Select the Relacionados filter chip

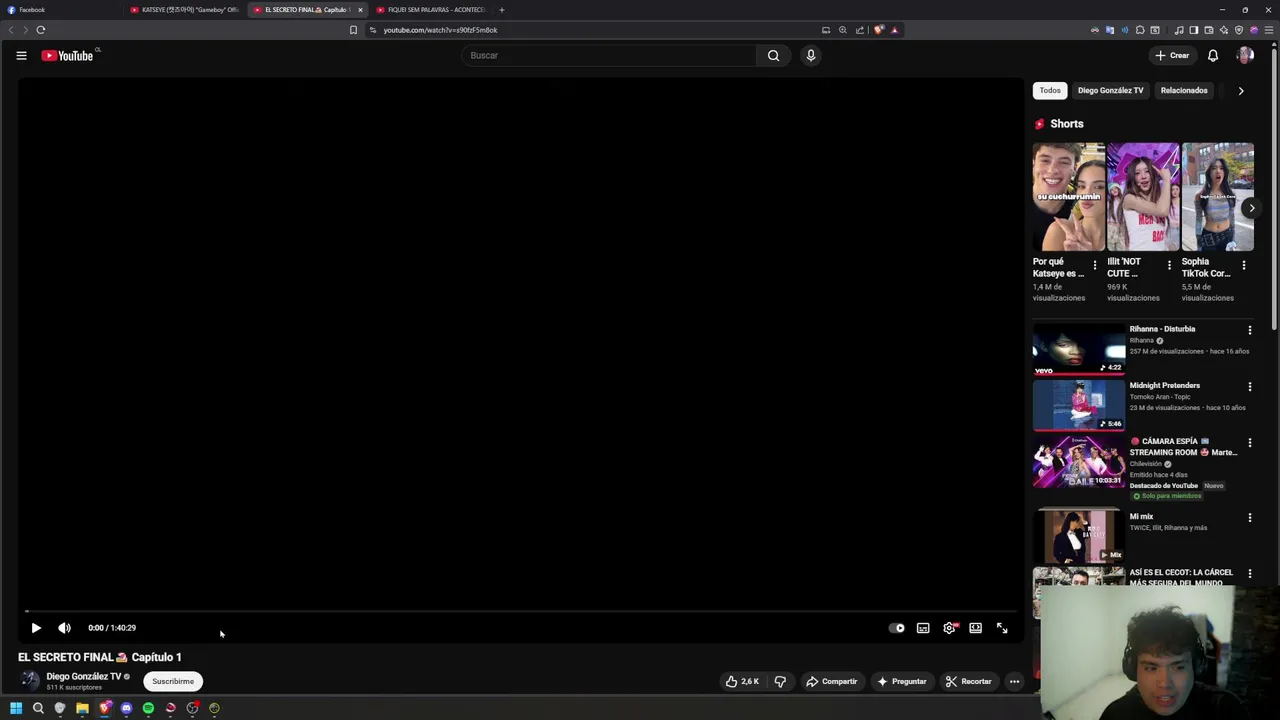(1184, 91)
